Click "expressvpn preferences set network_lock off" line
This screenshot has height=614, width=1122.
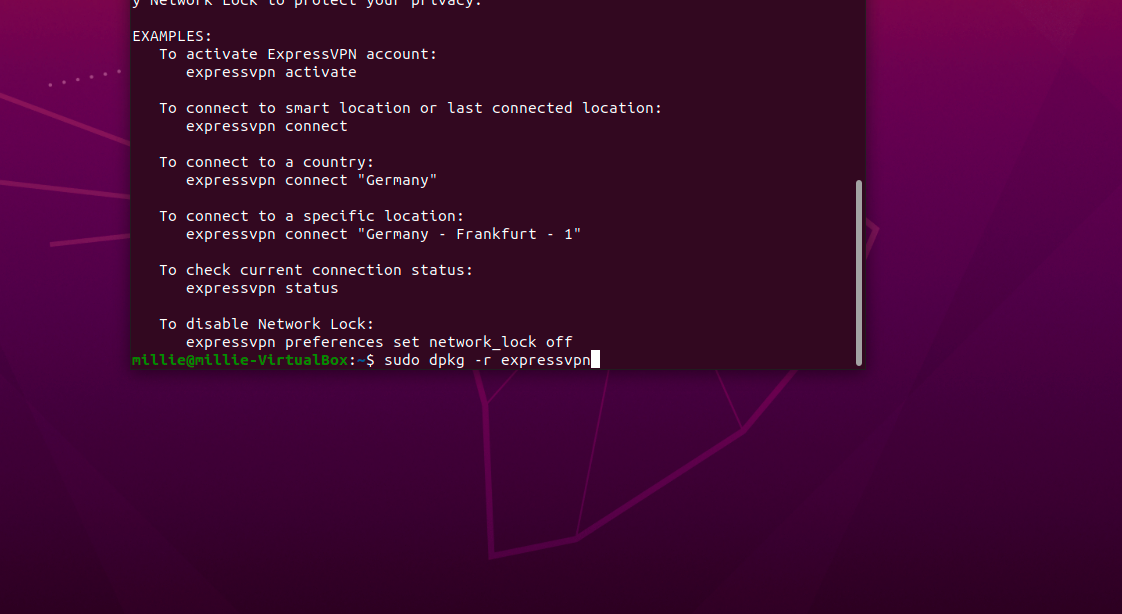(379, 342)
